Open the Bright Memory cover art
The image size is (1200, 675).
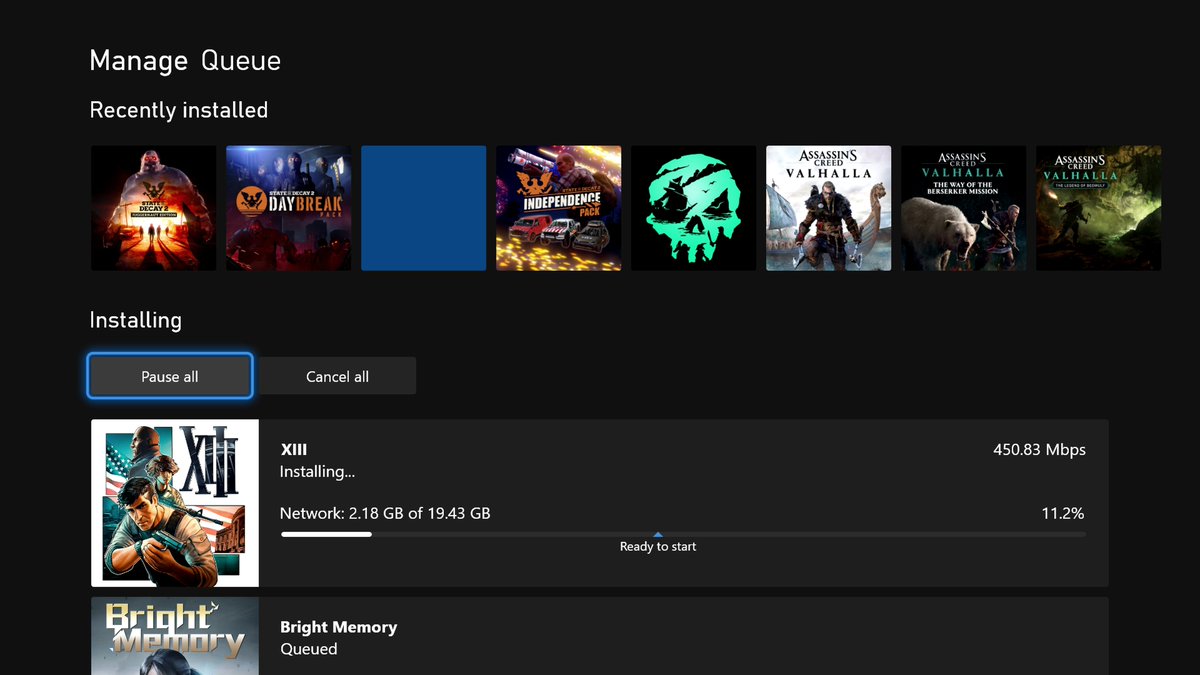(175, 636)
